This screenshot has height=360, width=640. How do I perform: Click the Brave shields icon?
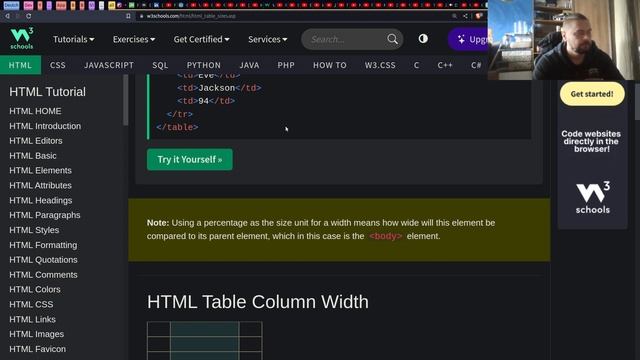[x=479, y=16]
